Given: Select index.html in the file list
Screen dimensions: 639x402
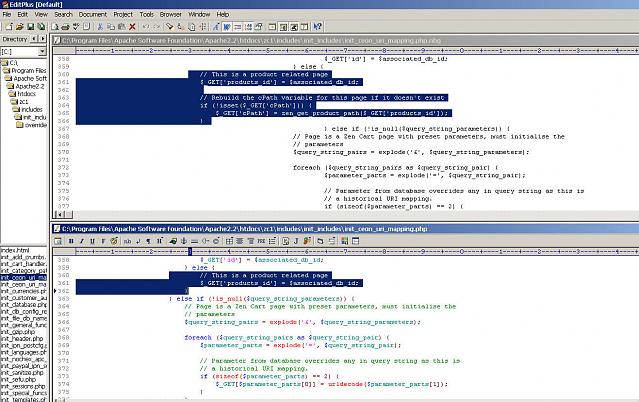Looking at the screenshot, I should (15, 250).
